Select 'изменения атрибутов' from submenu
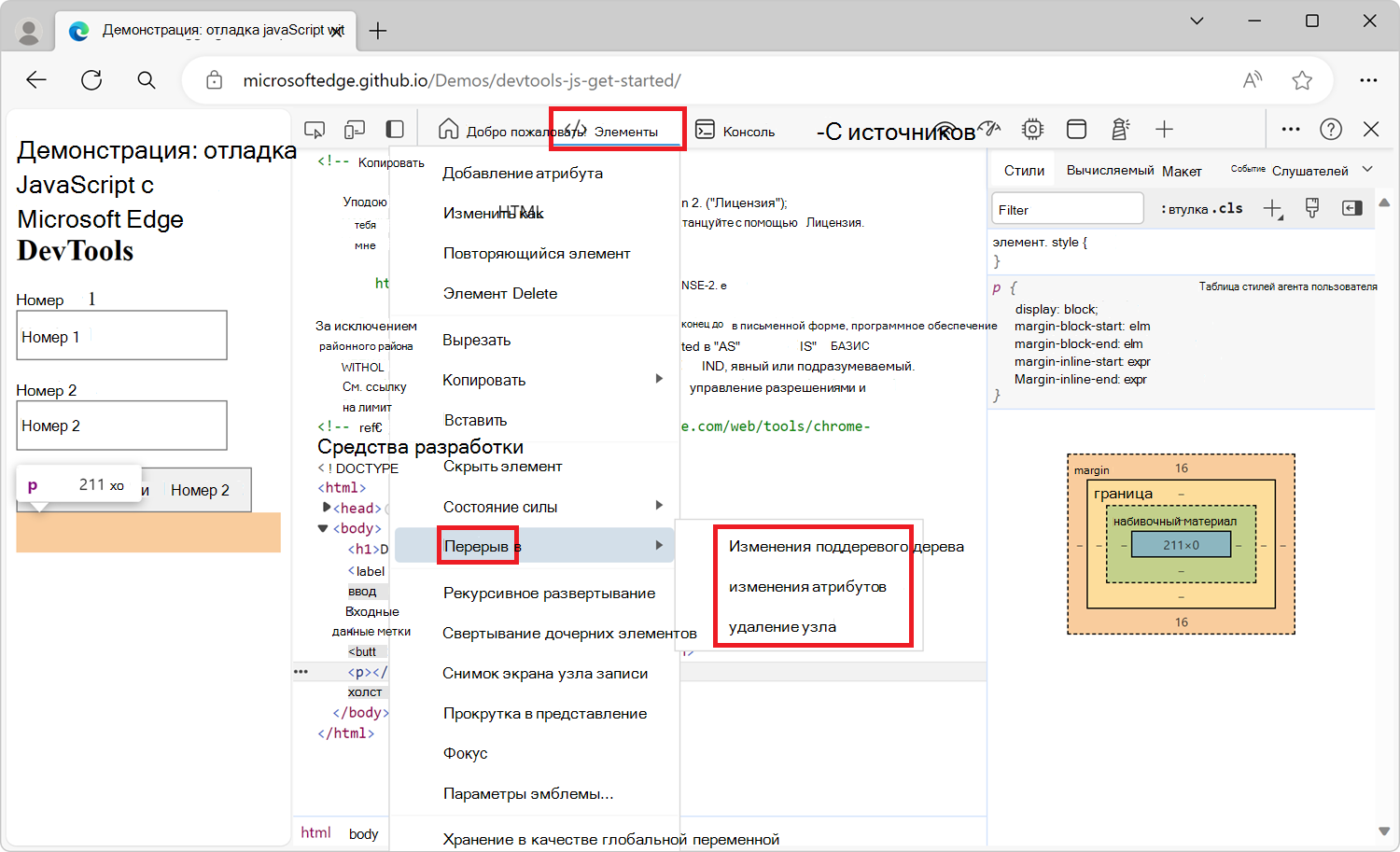Screen dimensions: 1400x852 [x=807, y=587]
